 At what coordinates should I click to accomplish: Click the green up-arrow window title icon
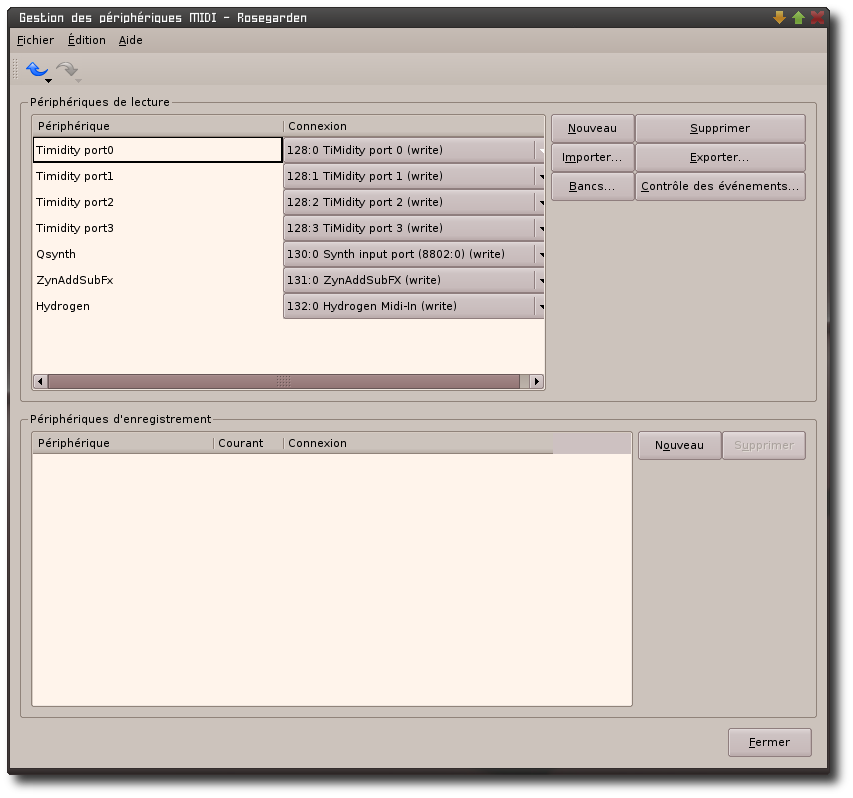pos(798,17)
